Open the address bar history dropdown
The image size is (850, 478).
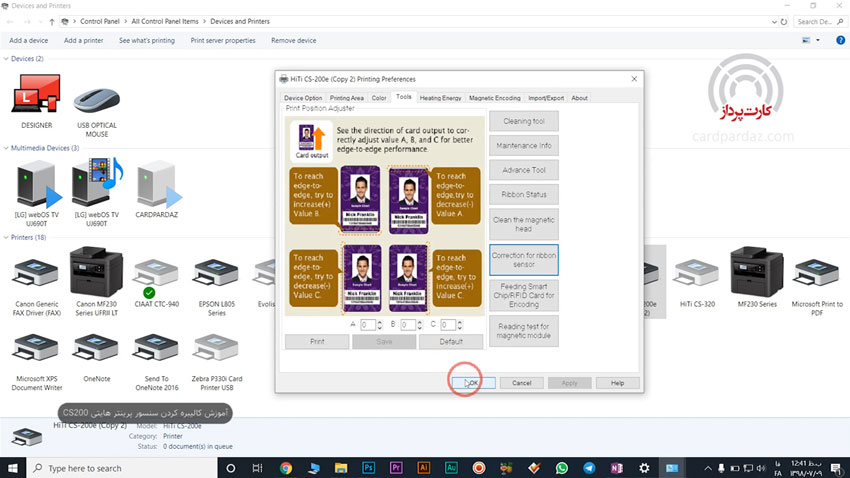(774, 22)
